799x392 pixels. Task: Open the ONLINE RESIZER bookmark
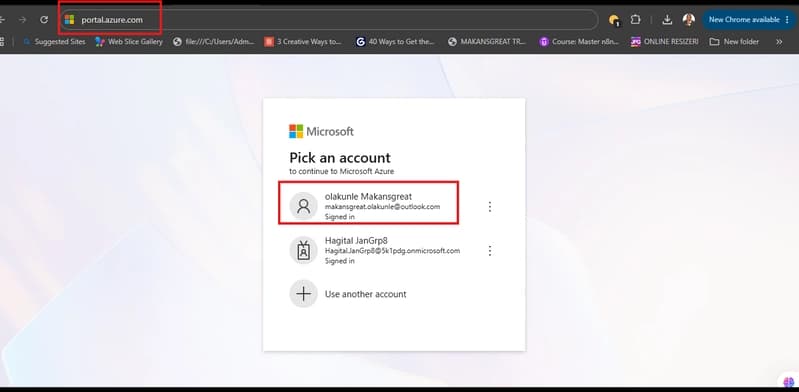click(664, 42)
